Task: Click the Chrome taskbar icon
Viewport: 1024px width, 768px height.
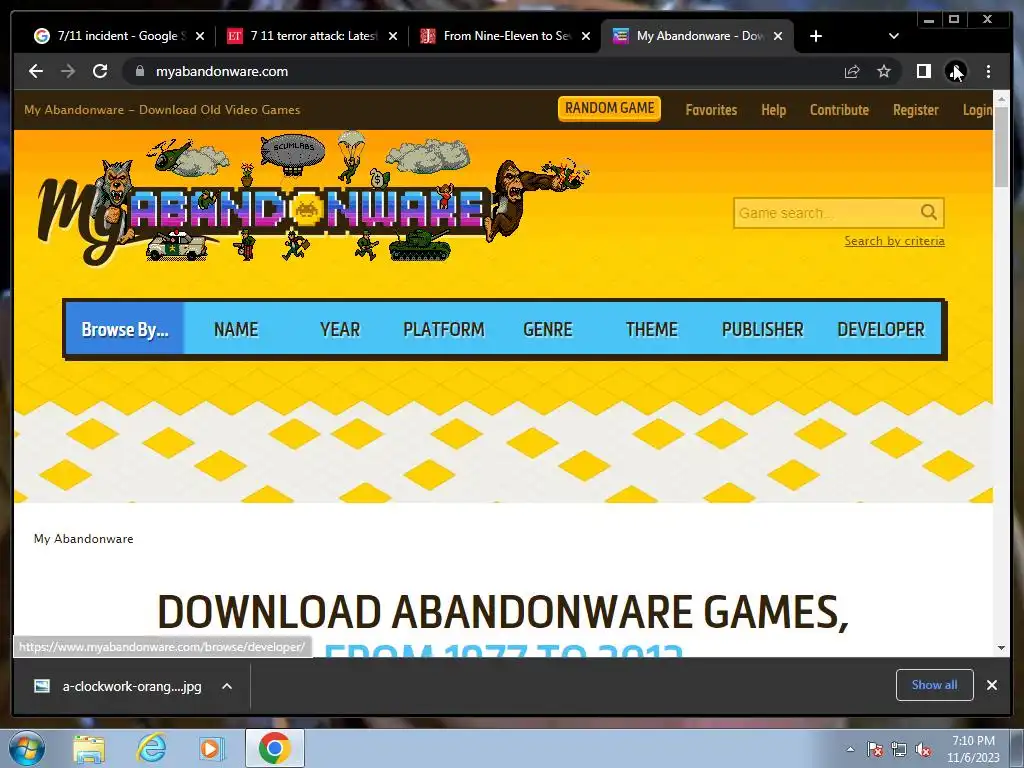Action: click(x=274, y=748)
